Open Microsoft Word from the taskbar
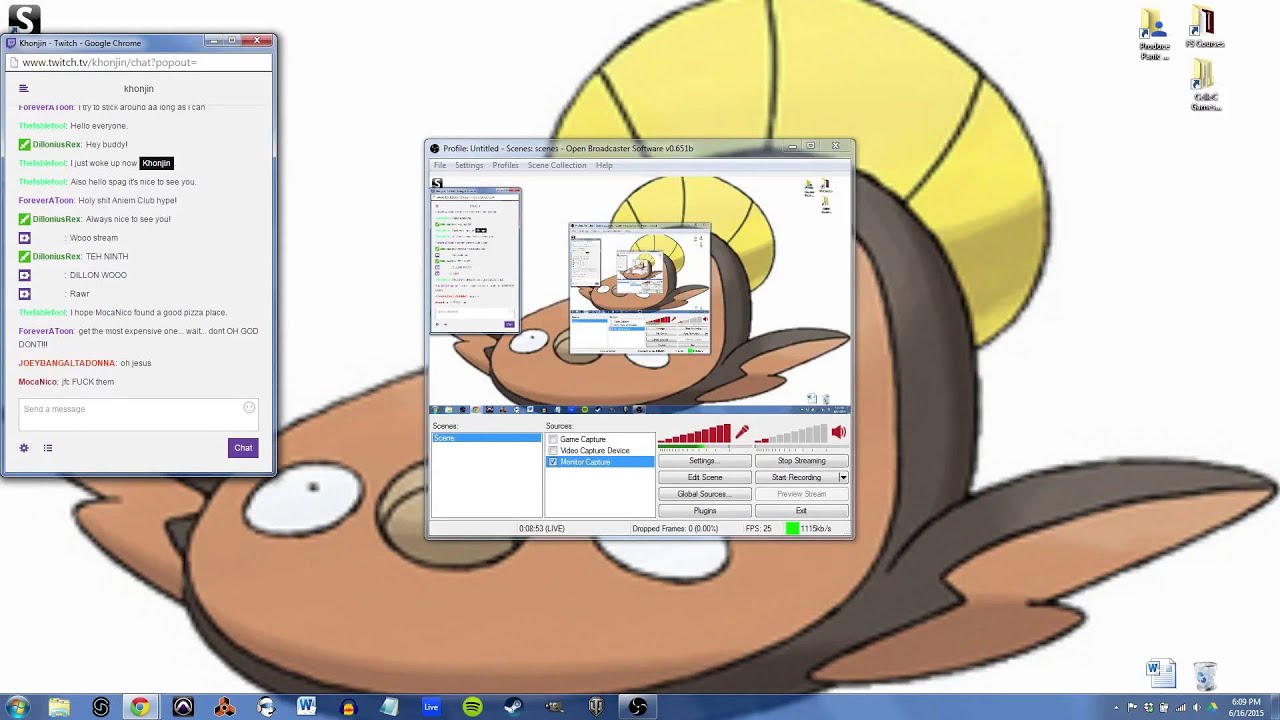Viewport: 1280px width, 720px height. click(x=307, y=707)
